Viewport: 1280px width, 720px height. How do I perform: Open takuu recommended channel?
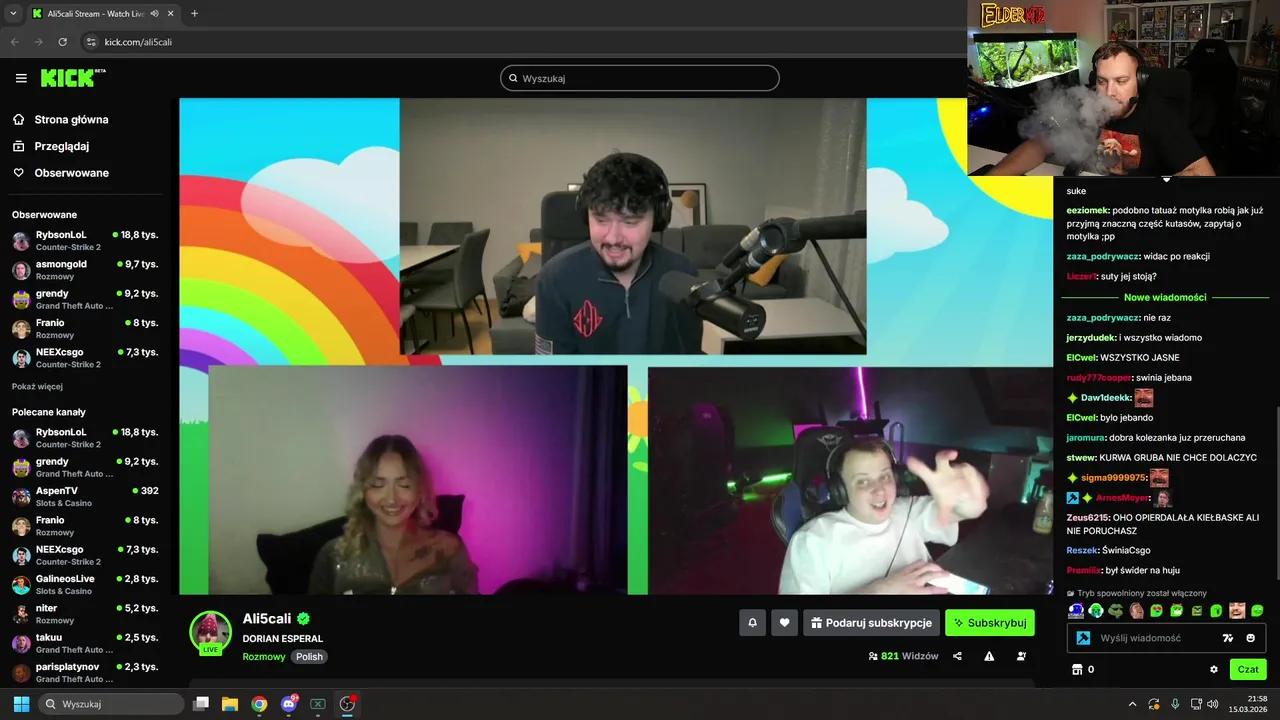pos(85,643)
